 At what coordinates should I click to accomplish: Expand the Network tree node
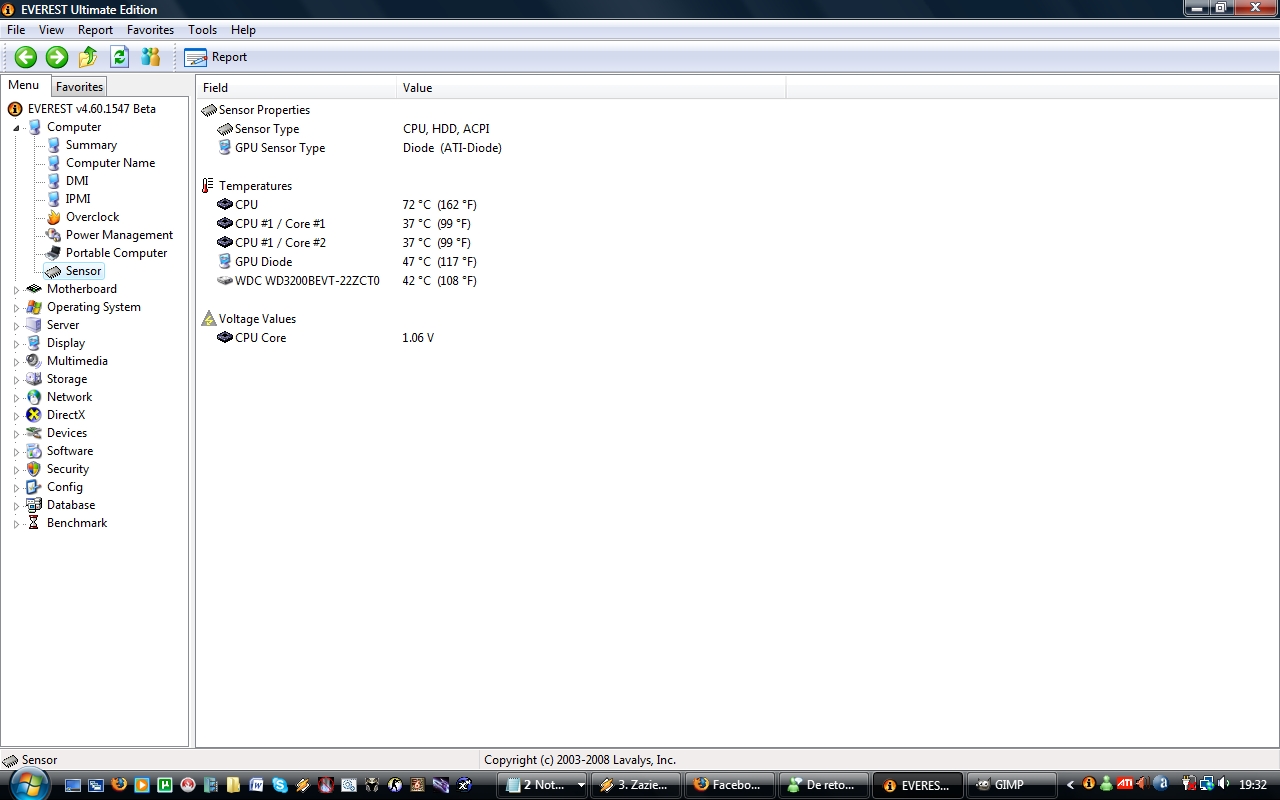(16, 398)
